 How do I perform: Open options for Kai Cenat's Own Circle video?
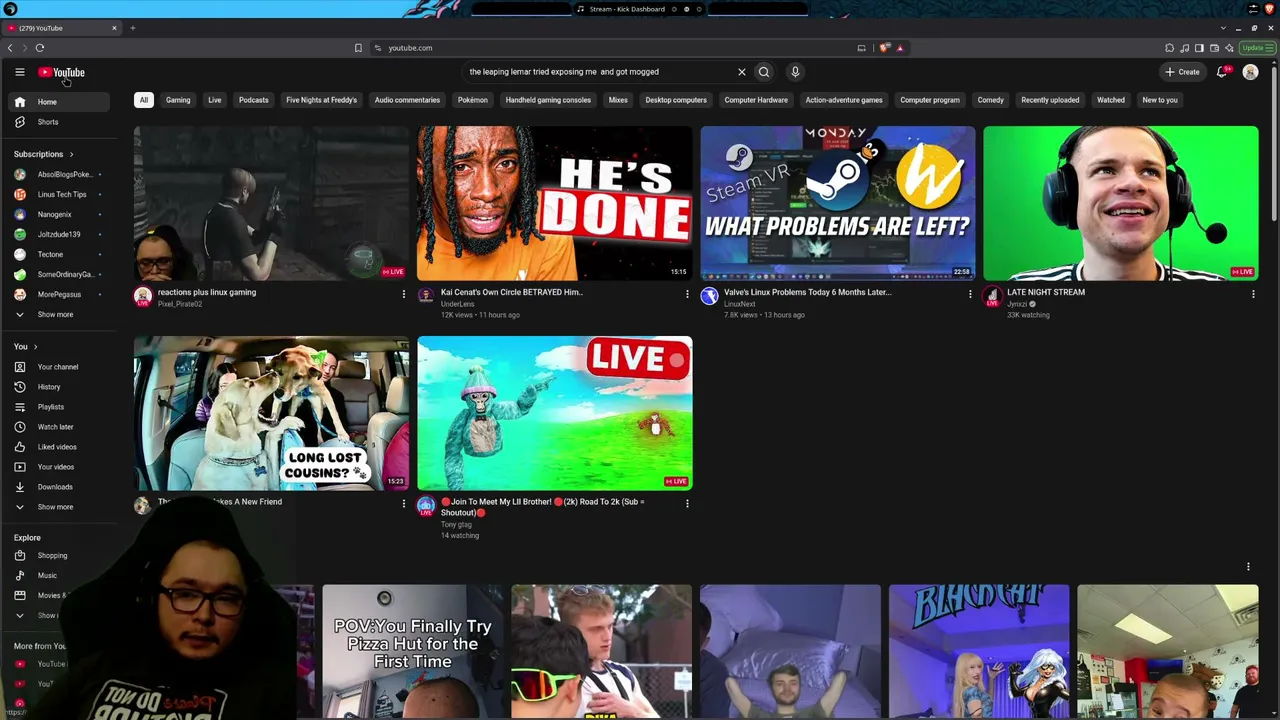[x=687, y=294]
